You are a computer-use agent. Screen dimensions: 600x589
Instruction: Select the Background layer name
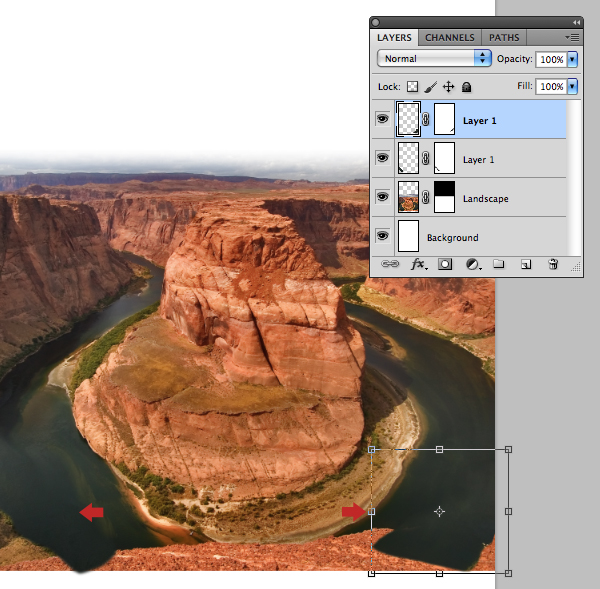[x=452, y=238]
